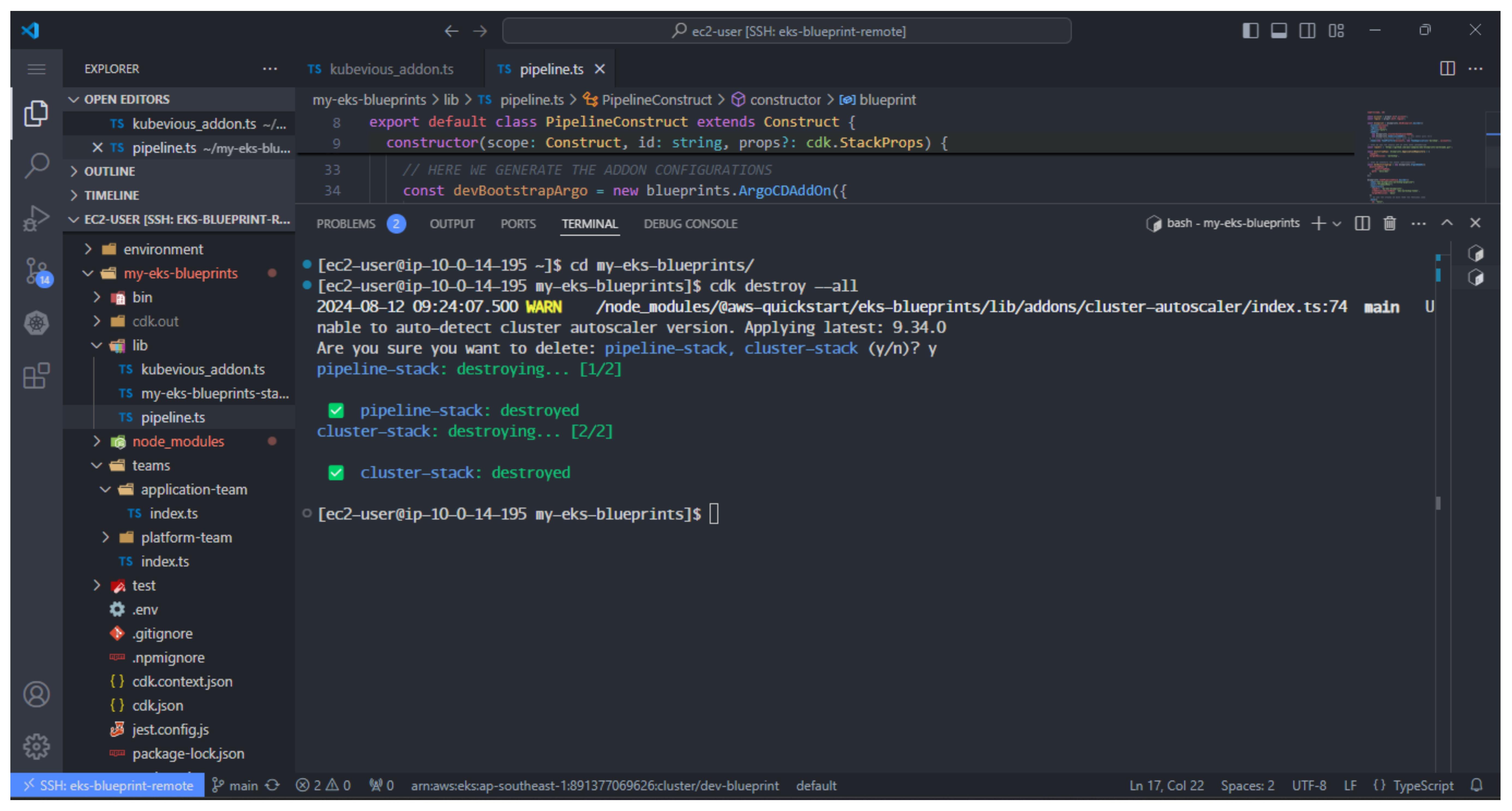This screenshot has height=811, width=1512.
Task: Create a new terminal with plus icon
Action: pyautogui.click(x=1318, y=223)
